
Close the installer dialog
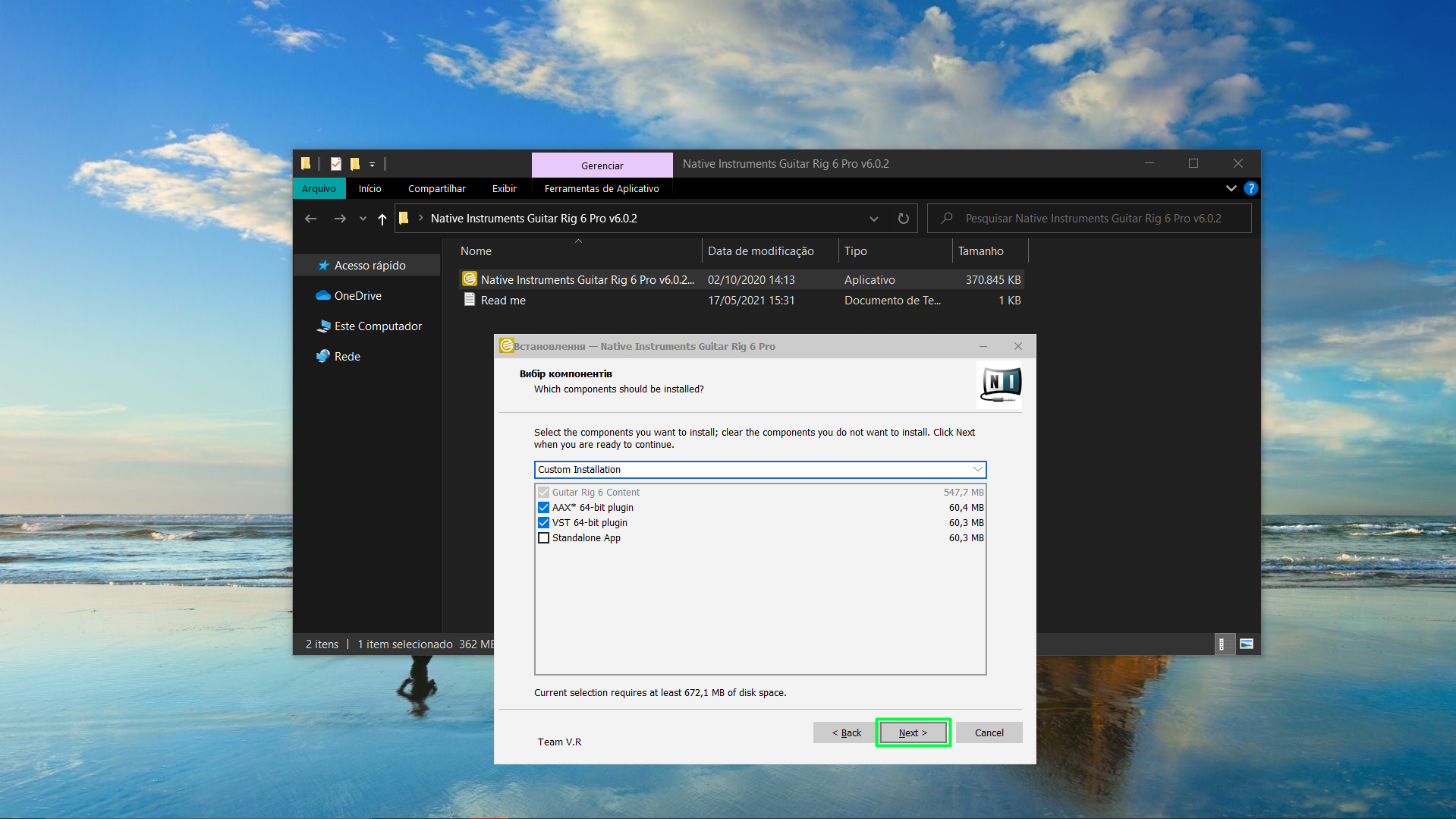(1018, 346)
